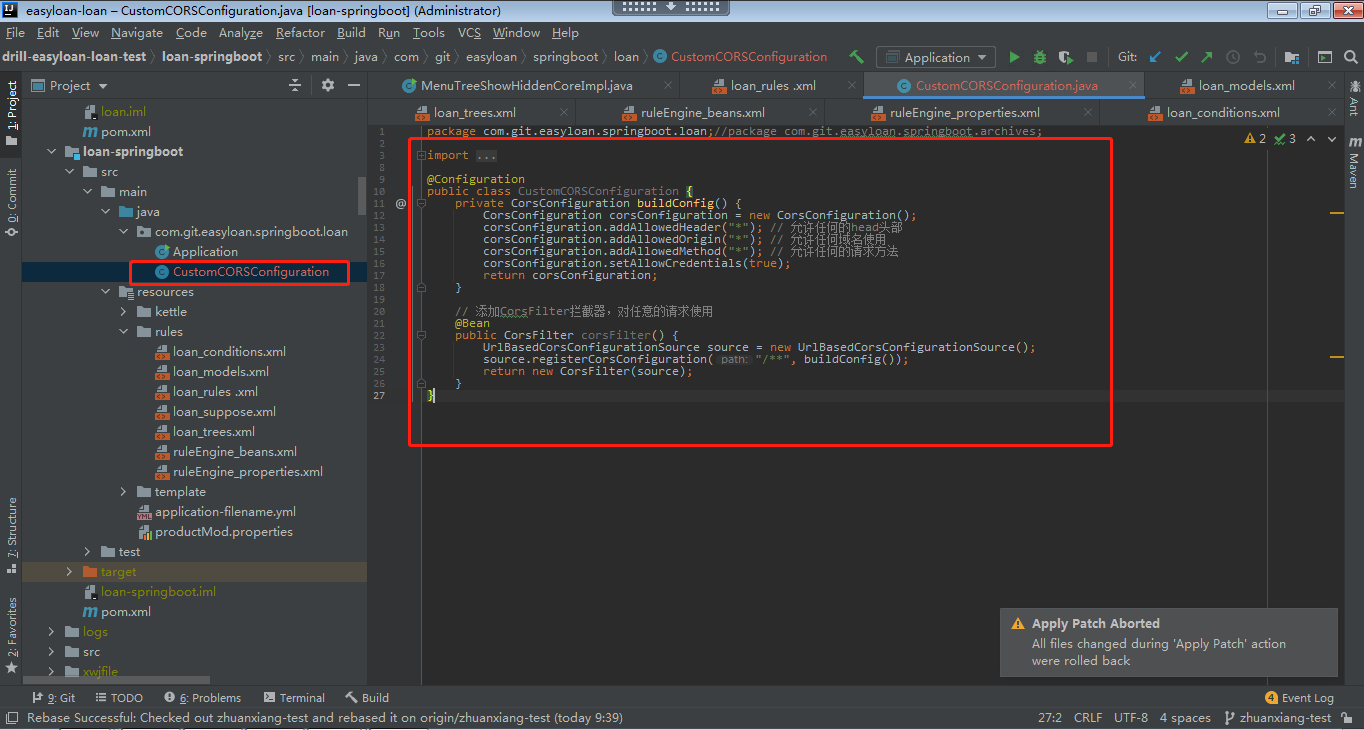
Task: Click Git commit green checkmark
Action: click(1182, 57)
